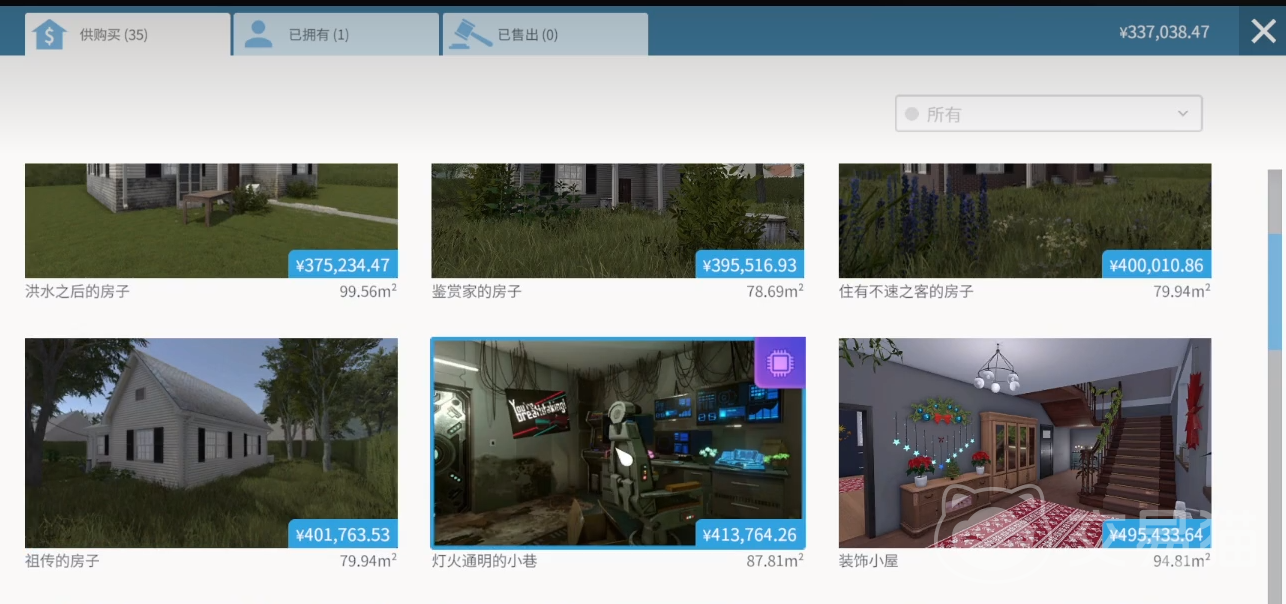
Task: Click the house dollar icon on 供购买 tab
Action: (49, 34)
